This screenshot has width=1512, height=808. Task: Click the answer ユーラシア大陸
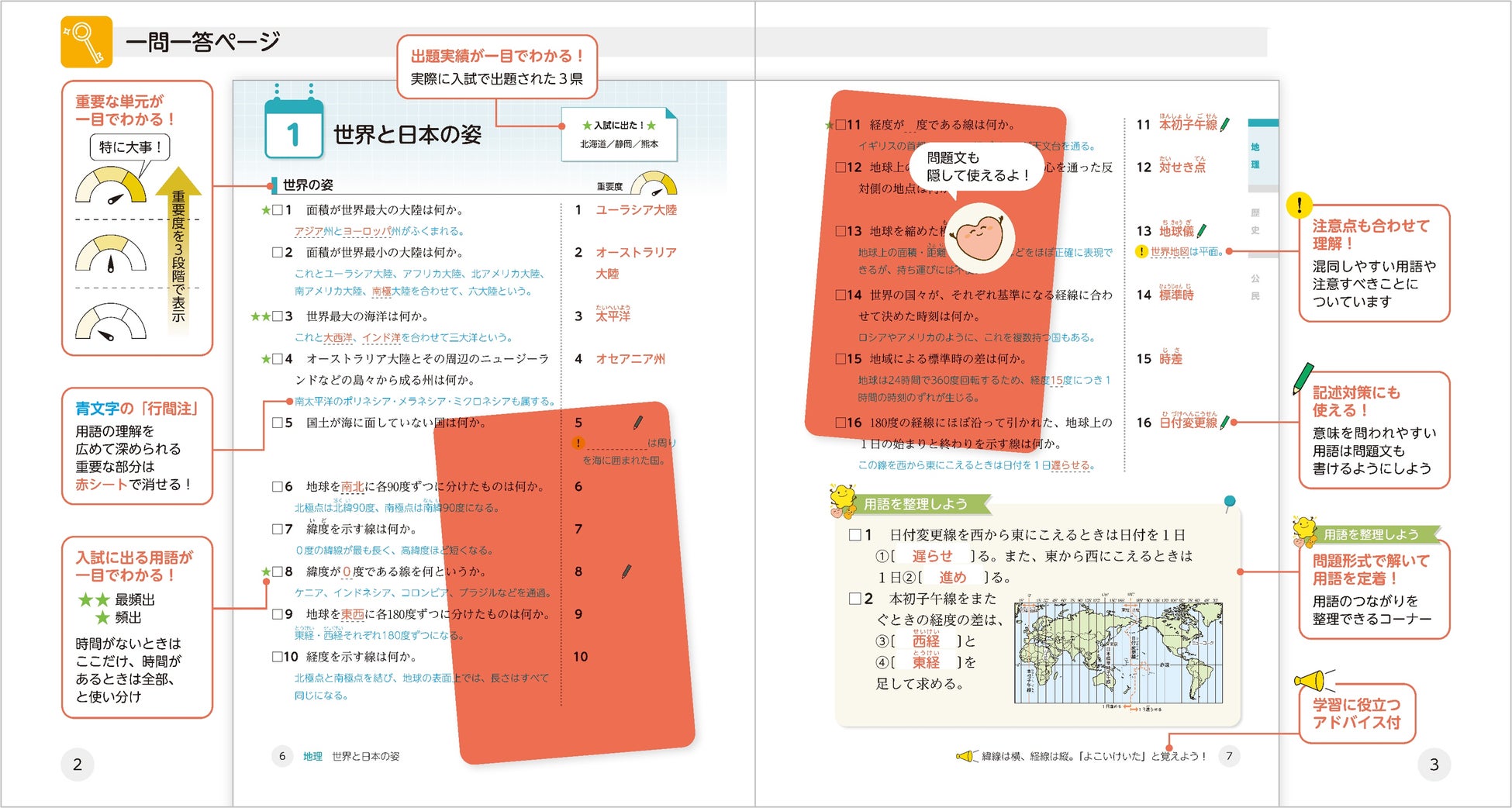[636, 210]
